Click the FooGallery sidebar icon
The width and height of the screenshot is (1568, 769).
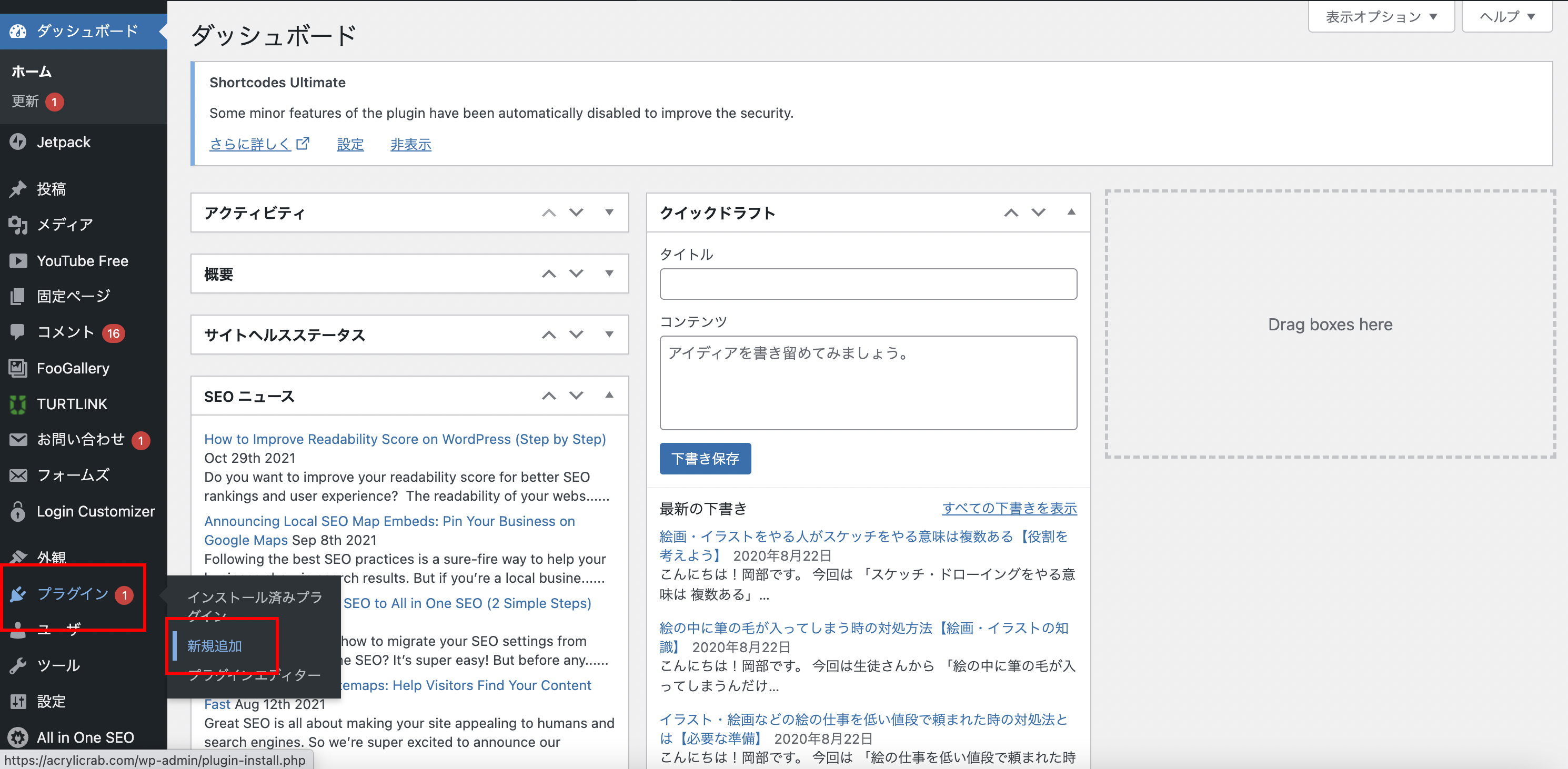18,368
